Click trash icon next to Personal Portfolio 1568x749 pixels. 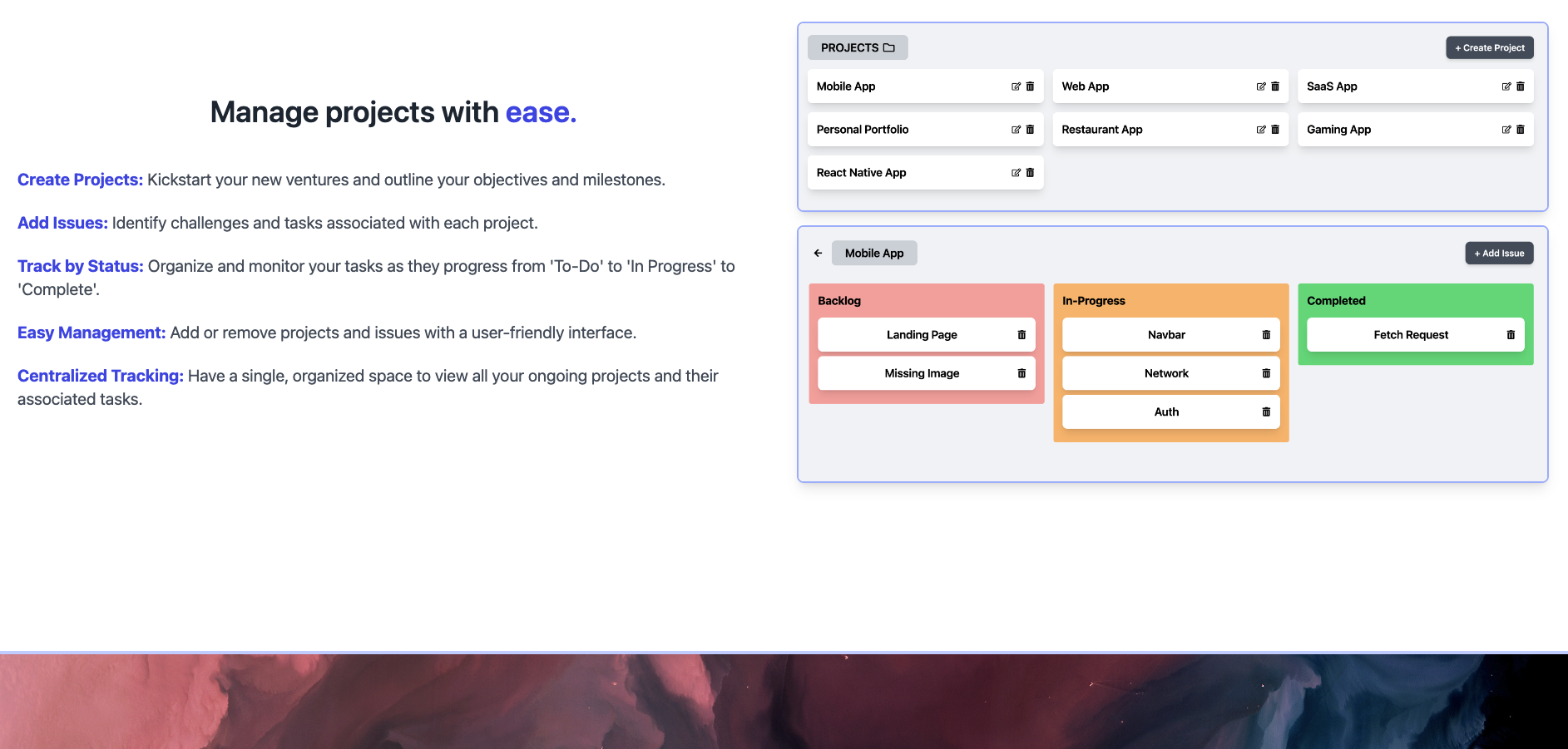[x=1030, y=130]
